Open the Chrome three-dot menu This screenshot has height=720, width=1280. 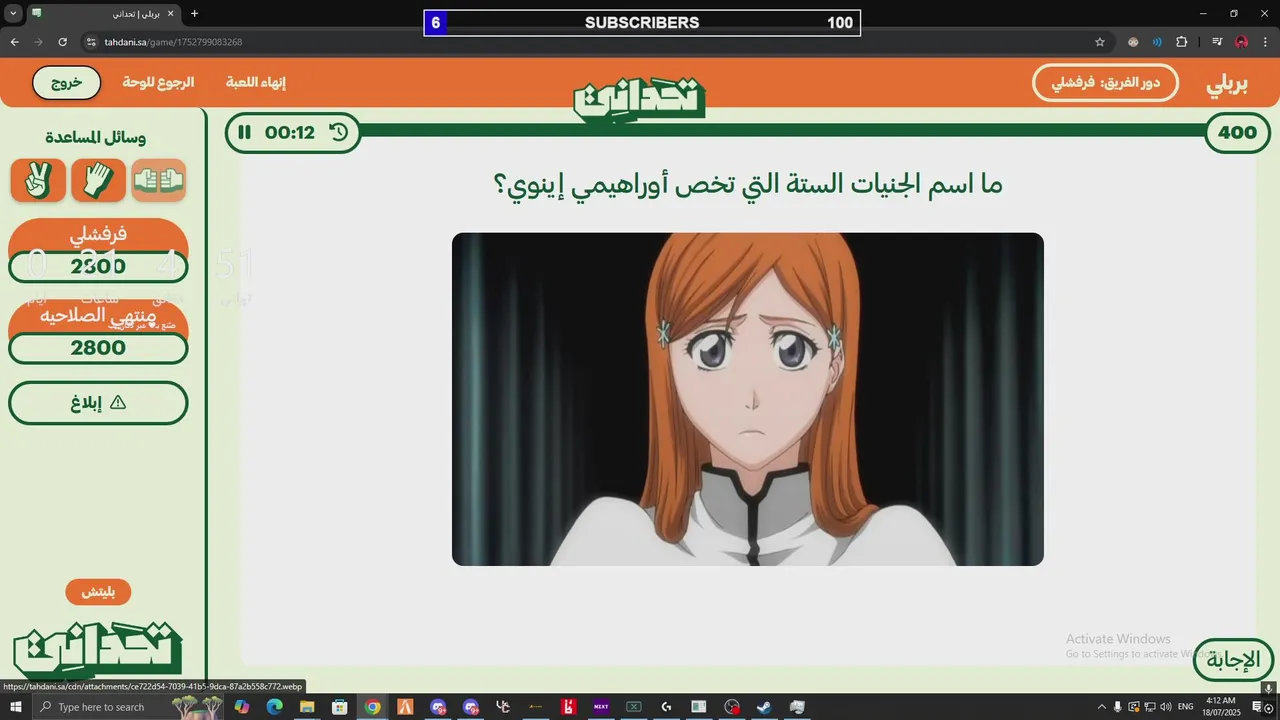point(1265,42)
